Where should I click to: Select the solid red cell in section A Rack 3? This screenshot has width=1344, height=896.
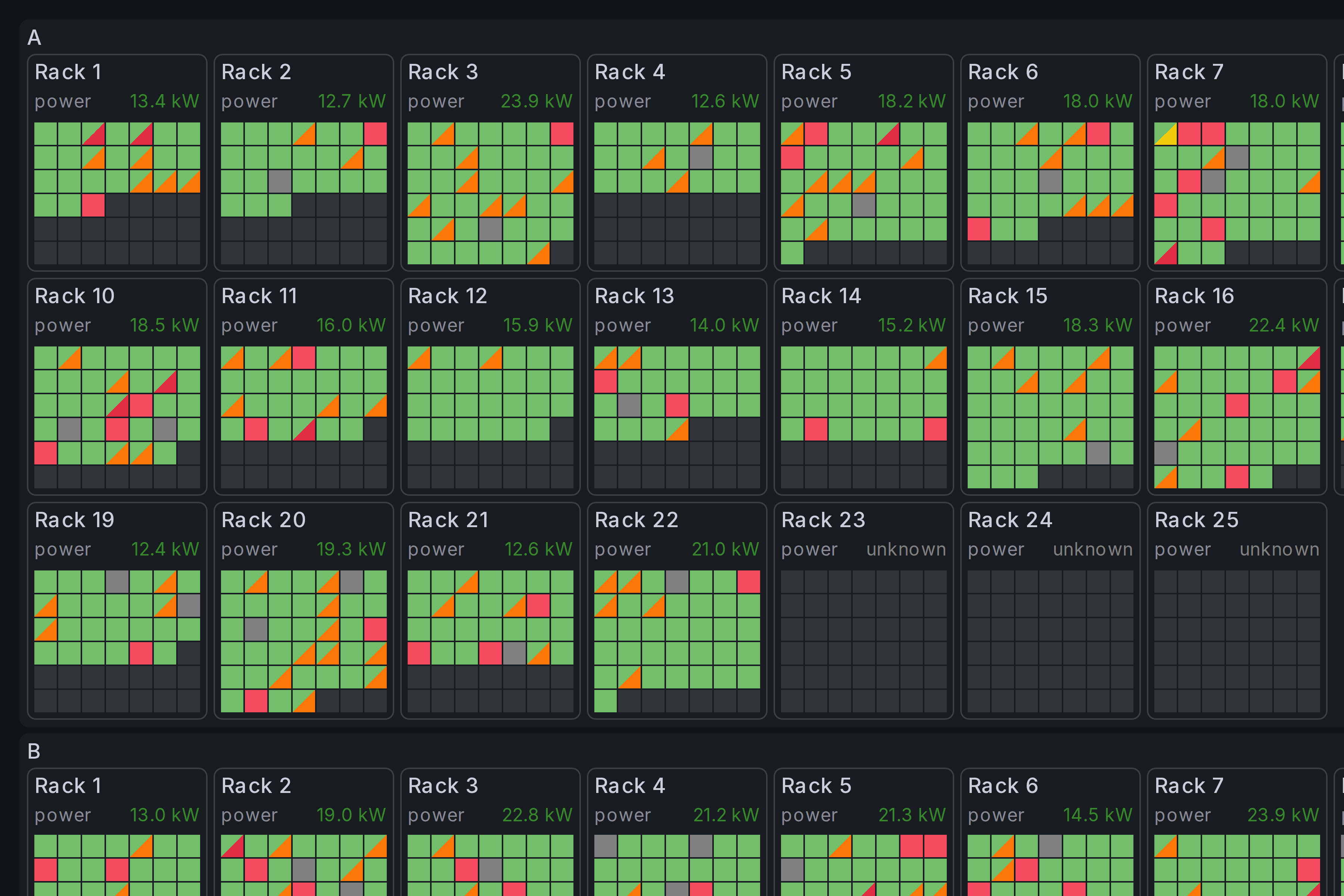coord(562,134)
